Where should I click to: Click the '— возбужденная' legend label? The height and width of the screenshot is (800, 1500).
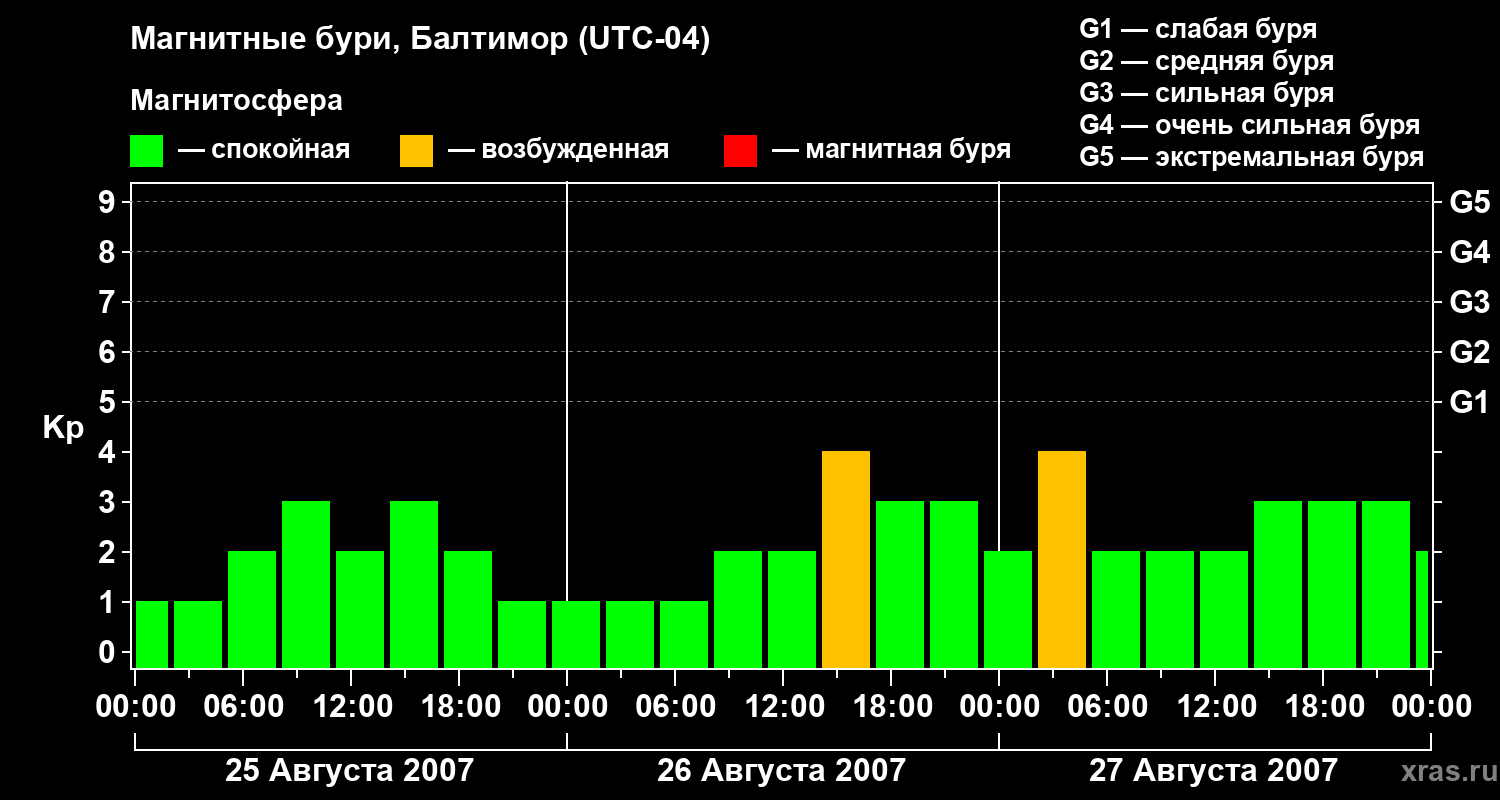(x=558, y=150)
